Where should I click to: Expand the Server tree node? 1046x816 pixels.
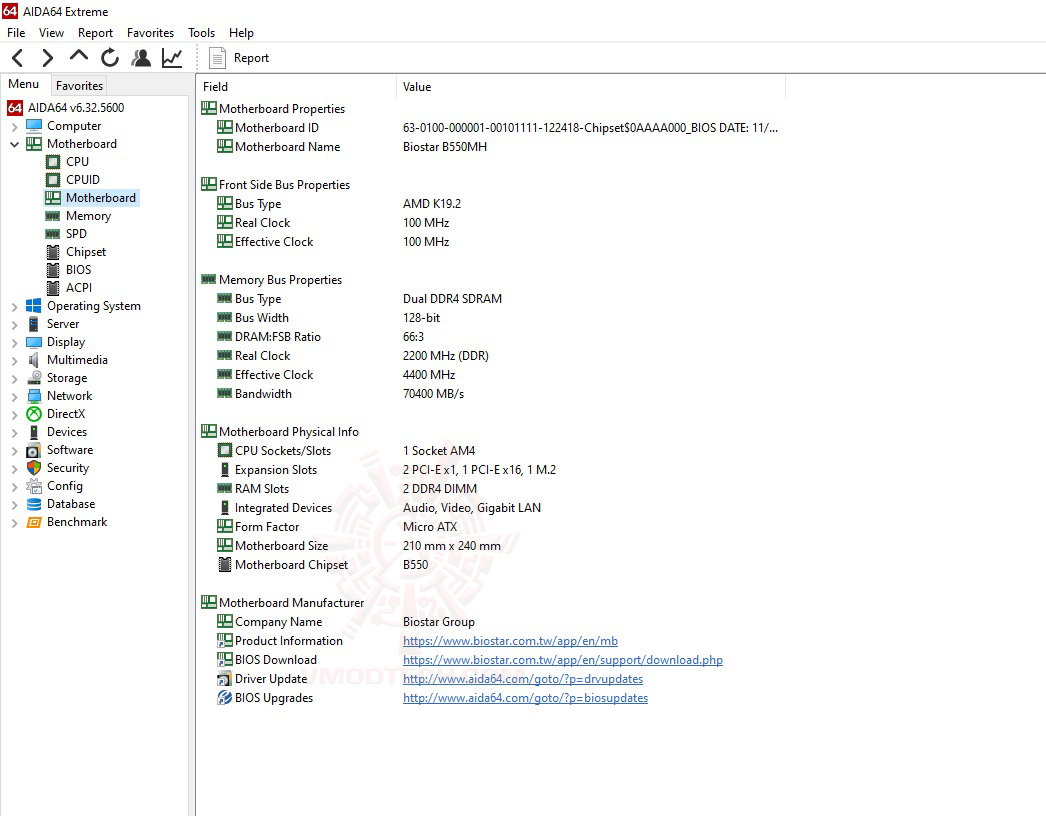tap(15, 324)
